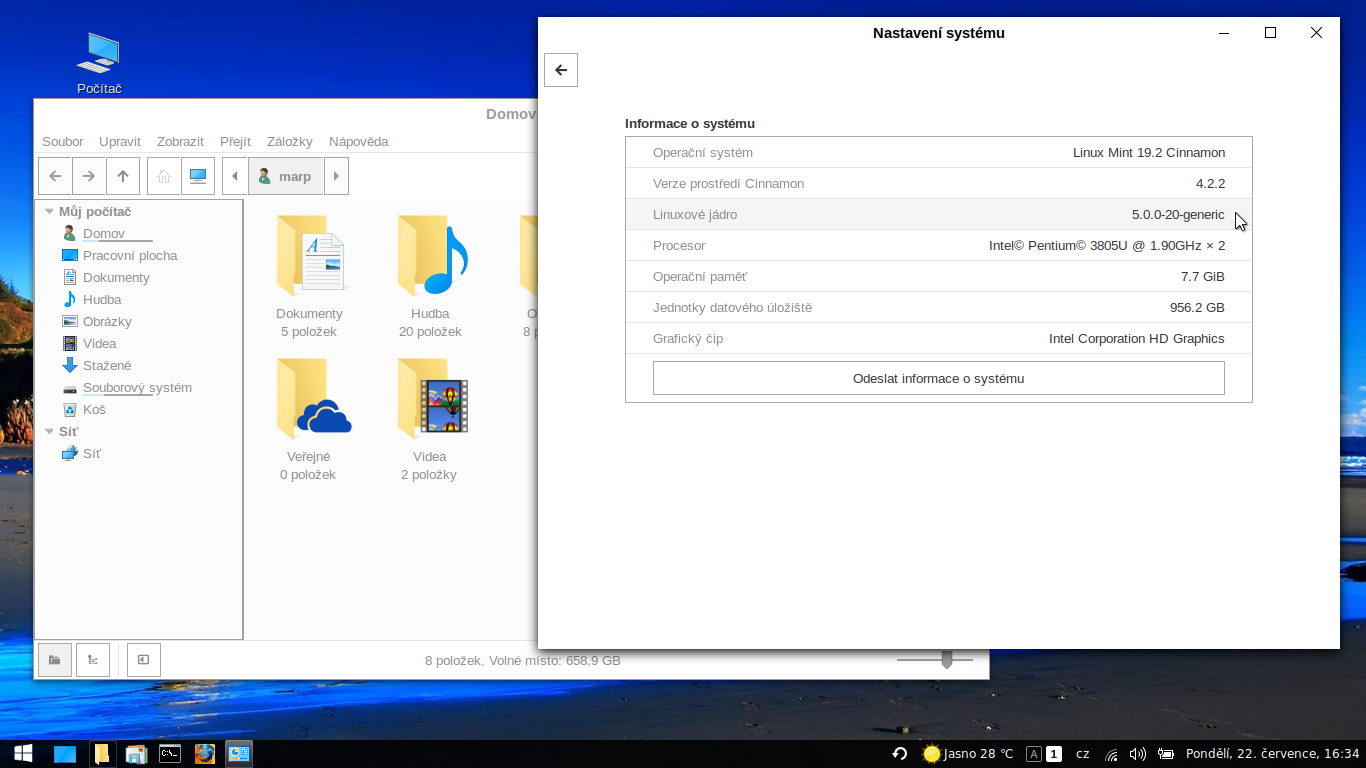The height and width of the screenshot is (768, 1366).
Task: Click left path arrow before marp
Action: pos(235,176)
